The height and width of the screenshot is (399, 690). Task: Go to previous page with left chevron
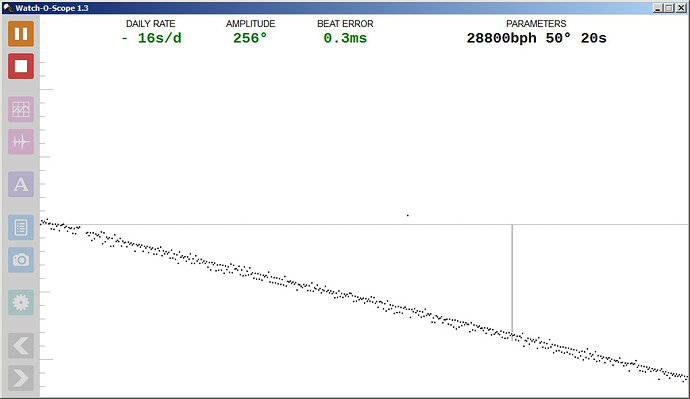pyautogui.click(x=21, y=345)
